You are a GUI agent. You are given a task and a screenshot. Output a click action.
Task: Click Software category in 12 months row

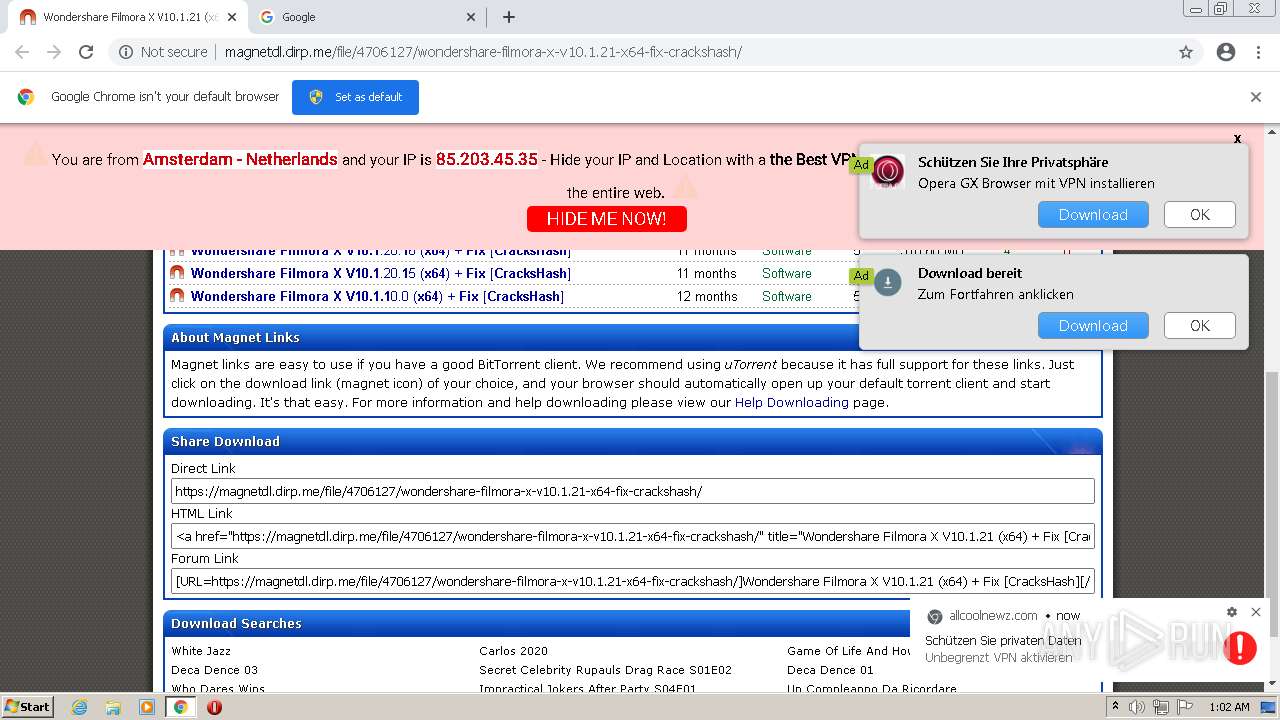click(787, 296)
